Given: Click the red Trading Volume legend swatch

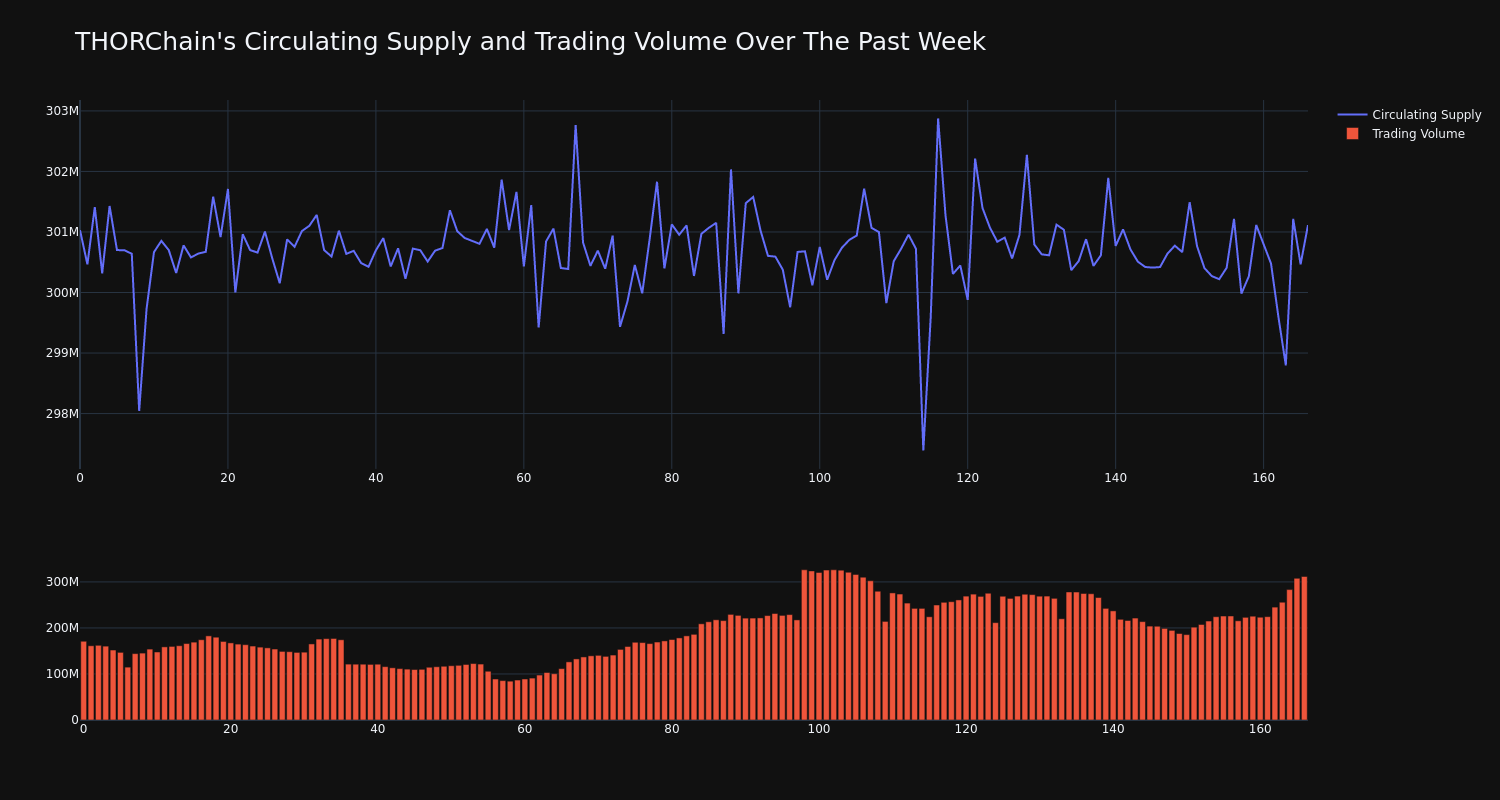Looking at the screenshot, I should click(x=1352, y=134).
